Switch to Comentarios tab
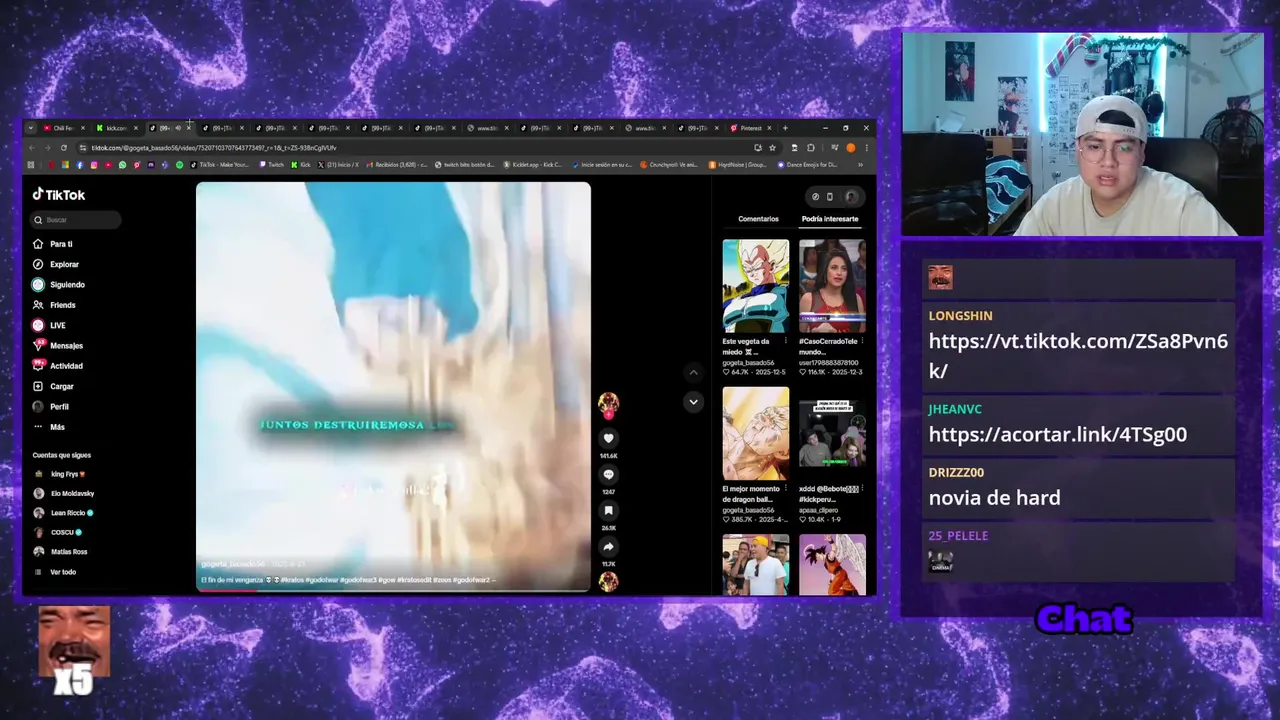 [x=758, y=219]
